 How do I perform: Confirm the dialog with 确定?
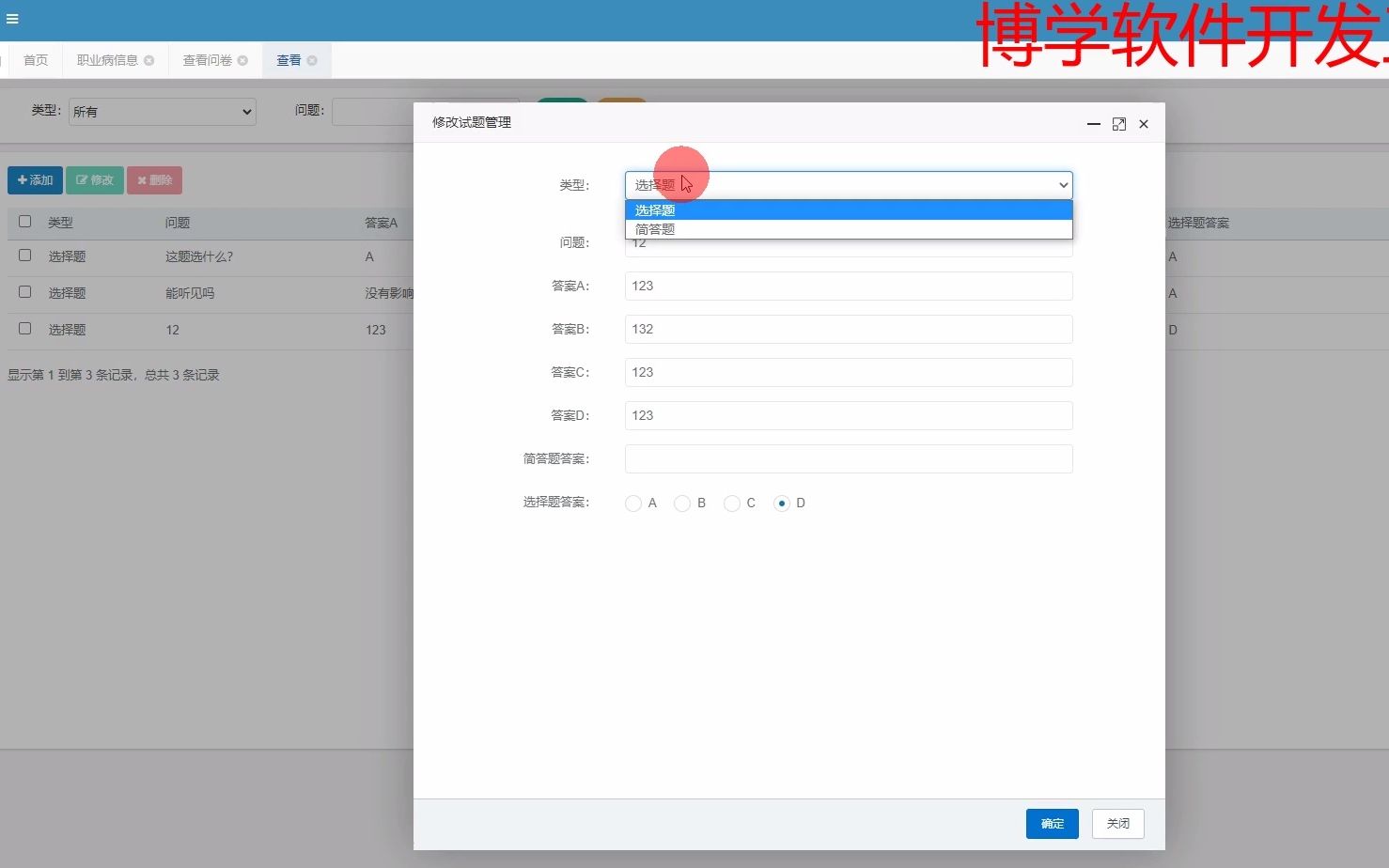click(x=1053, y=824)
